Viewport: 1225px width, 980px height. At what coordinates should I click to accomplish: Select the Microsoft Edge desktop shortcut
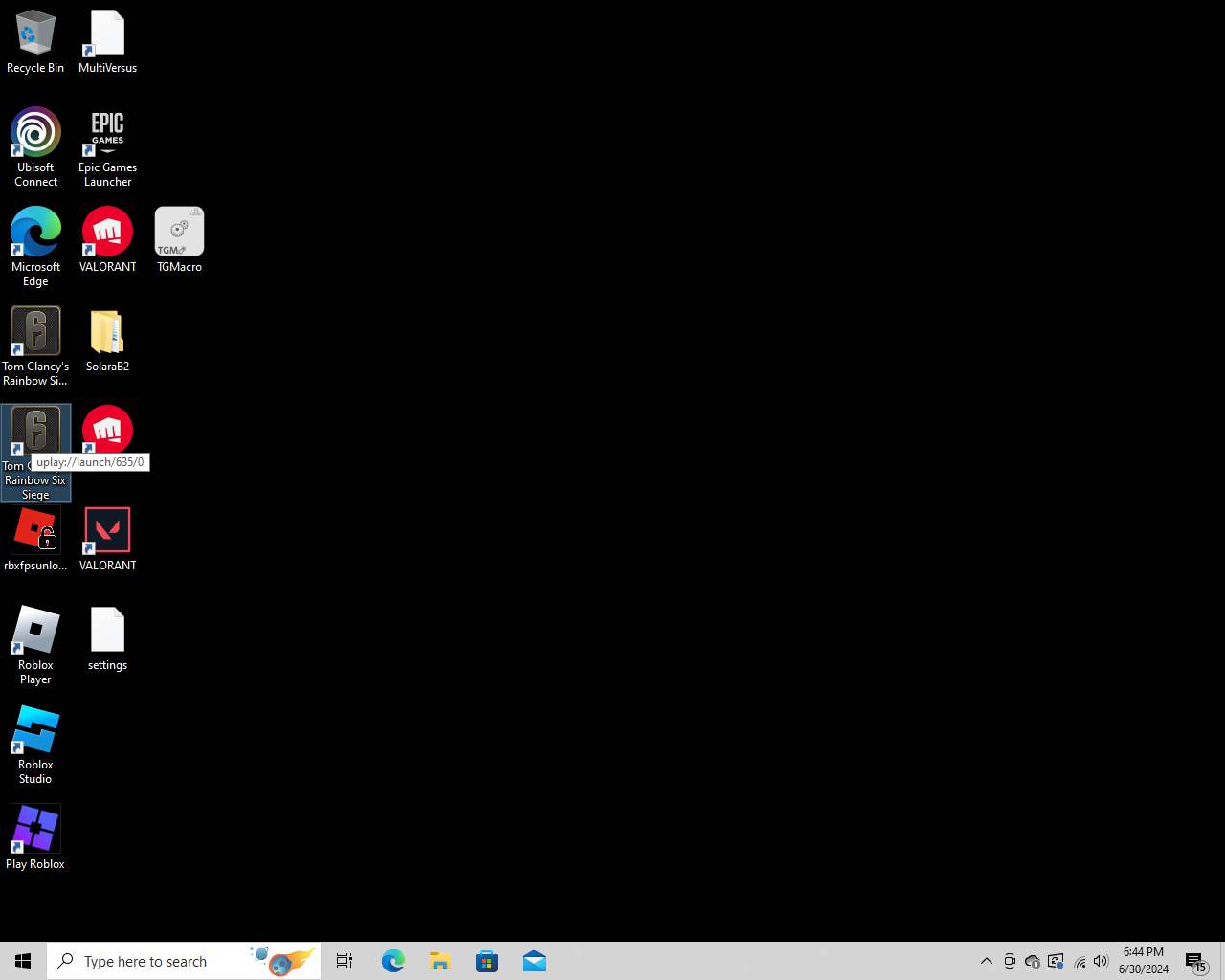[35, 247]
